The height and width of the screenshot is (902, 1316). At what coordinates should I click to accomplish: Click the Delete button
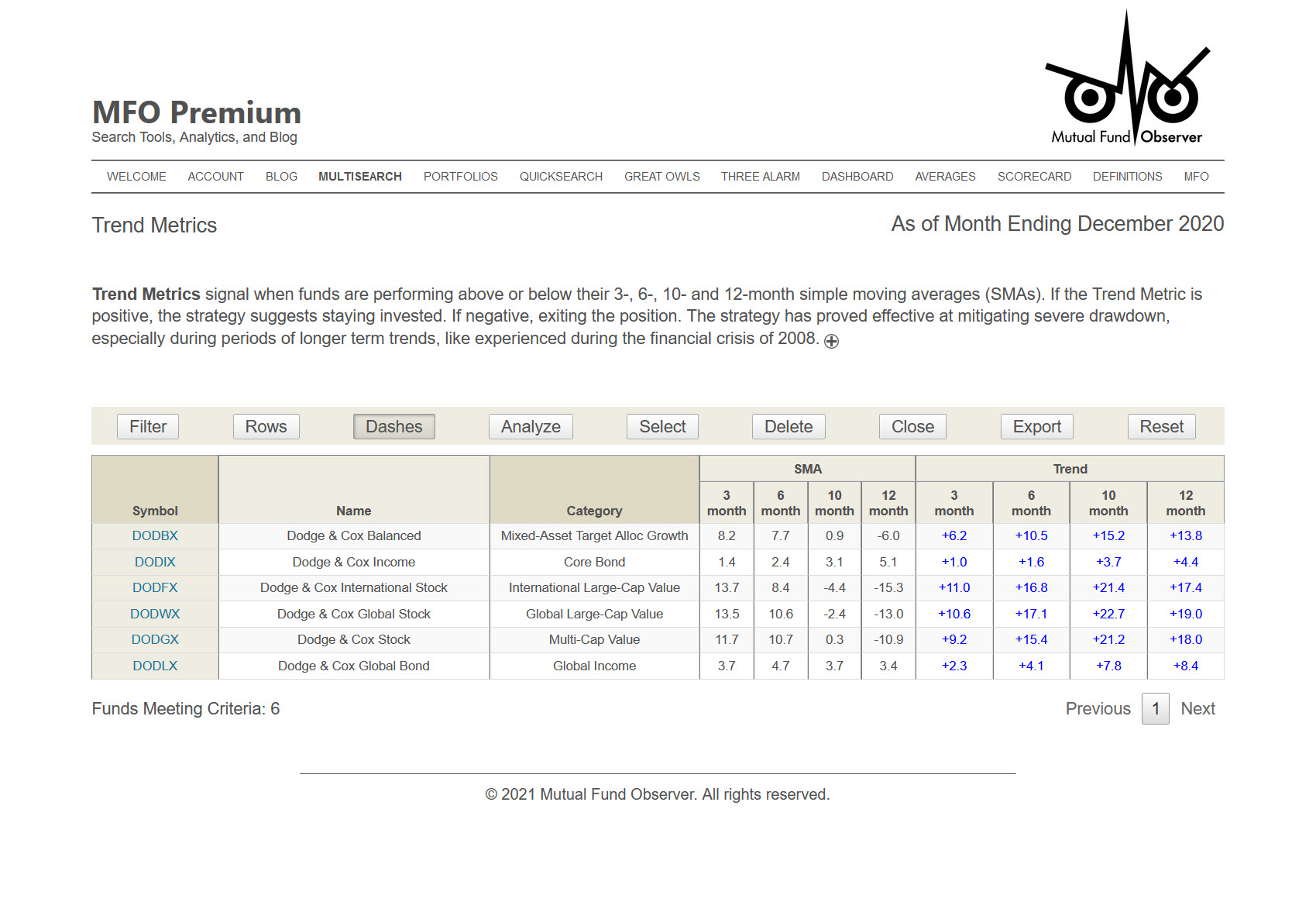[789, 427]
